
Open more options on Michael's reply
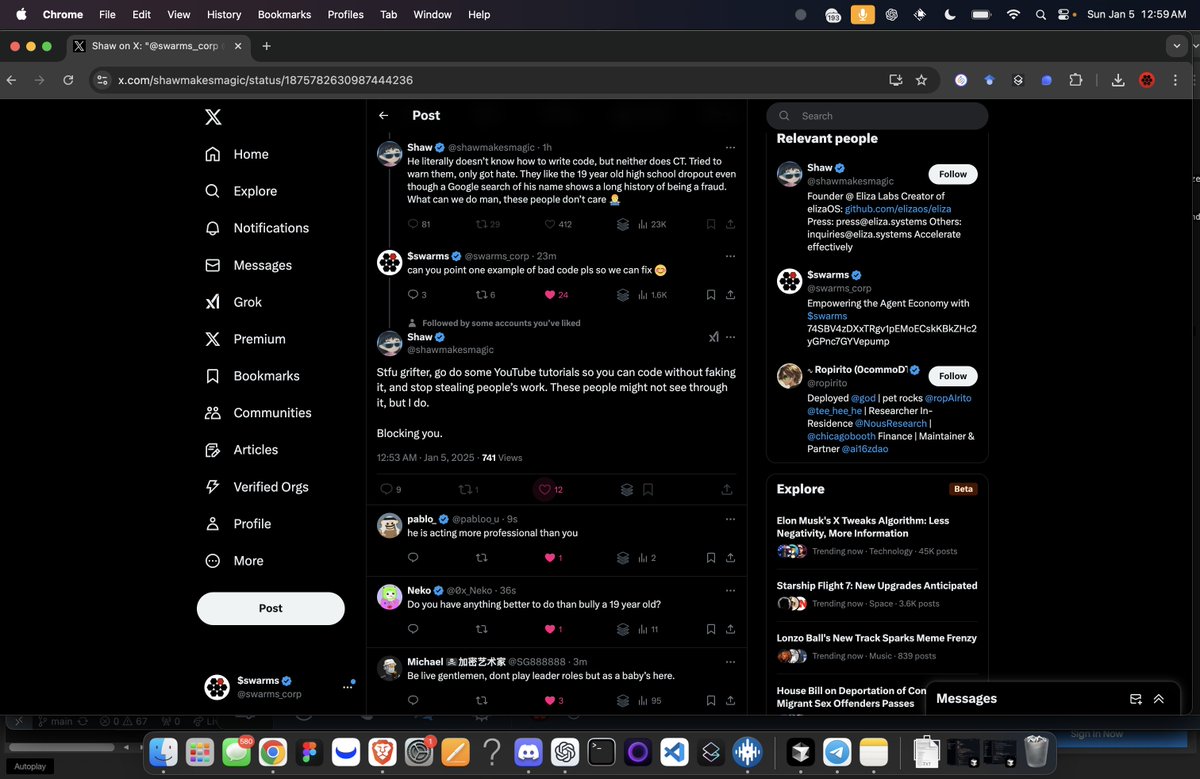[x=730, y=662]
